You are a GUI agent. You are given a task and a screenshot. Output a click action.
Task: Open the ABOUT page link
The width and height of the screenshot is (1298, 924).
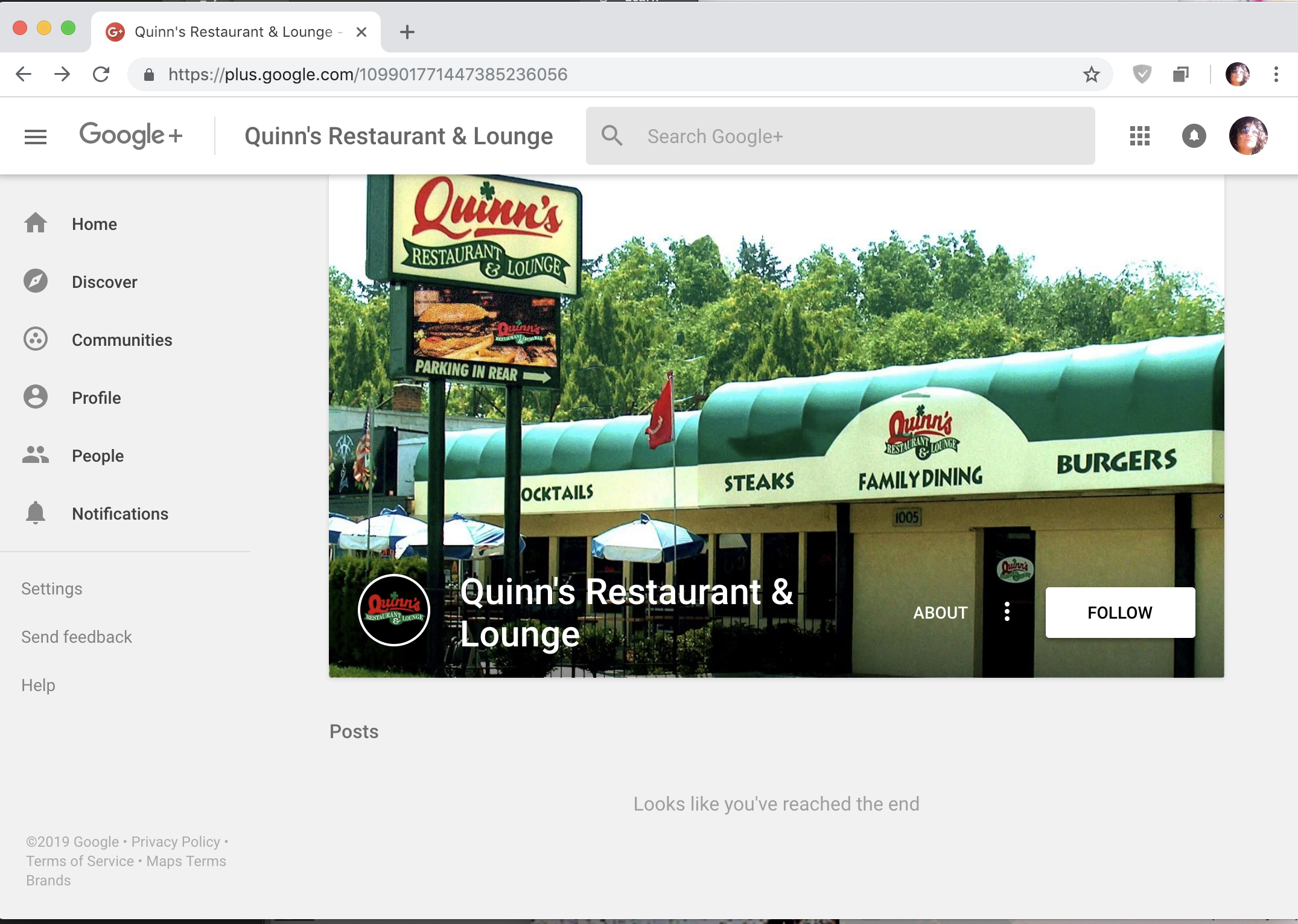940,613
